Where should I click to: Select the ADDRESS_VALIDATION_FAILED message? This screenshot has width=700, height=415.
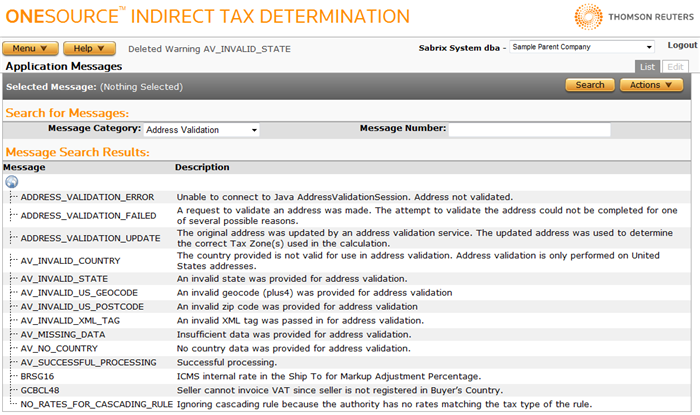pos(88,215)
